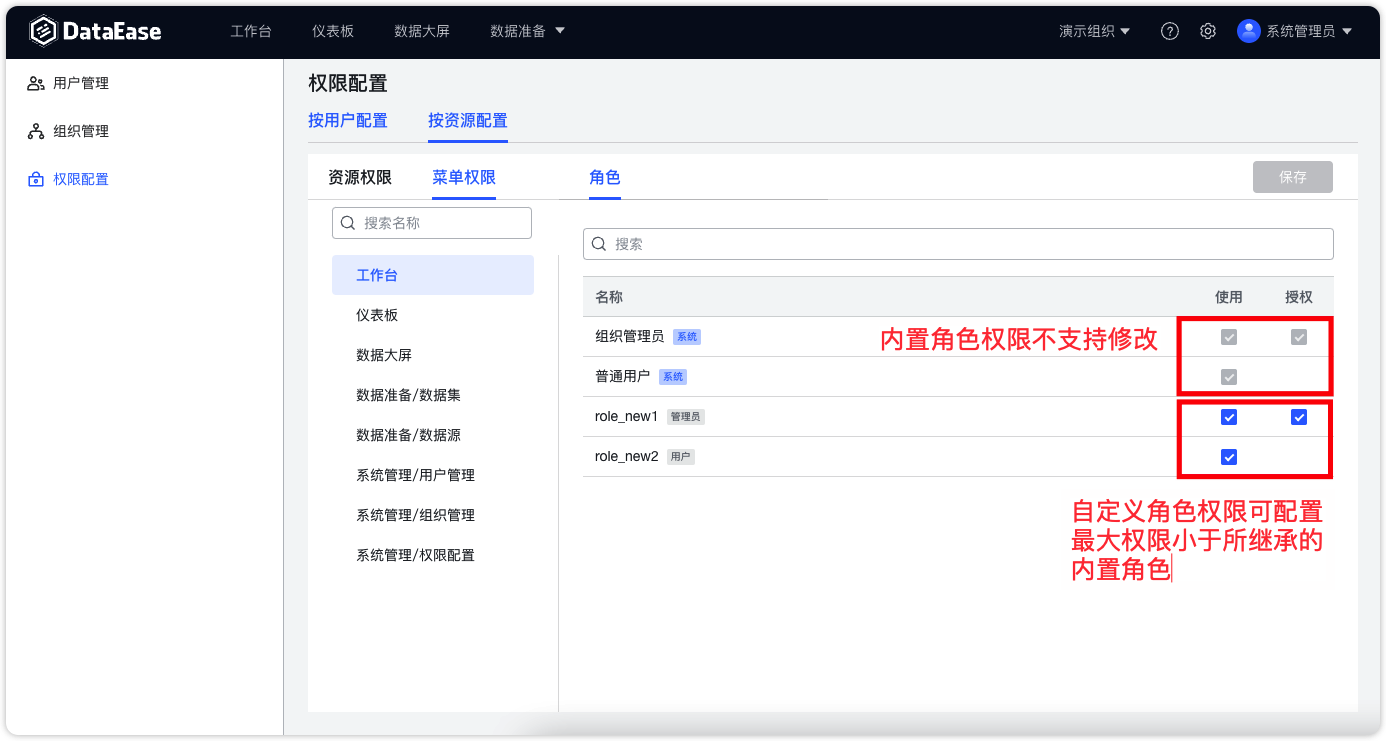Click the 用户管理 sidebar icon
The width and height of the screenshot is (1386, 741).
pyautogui.click(x=36, y=83)
